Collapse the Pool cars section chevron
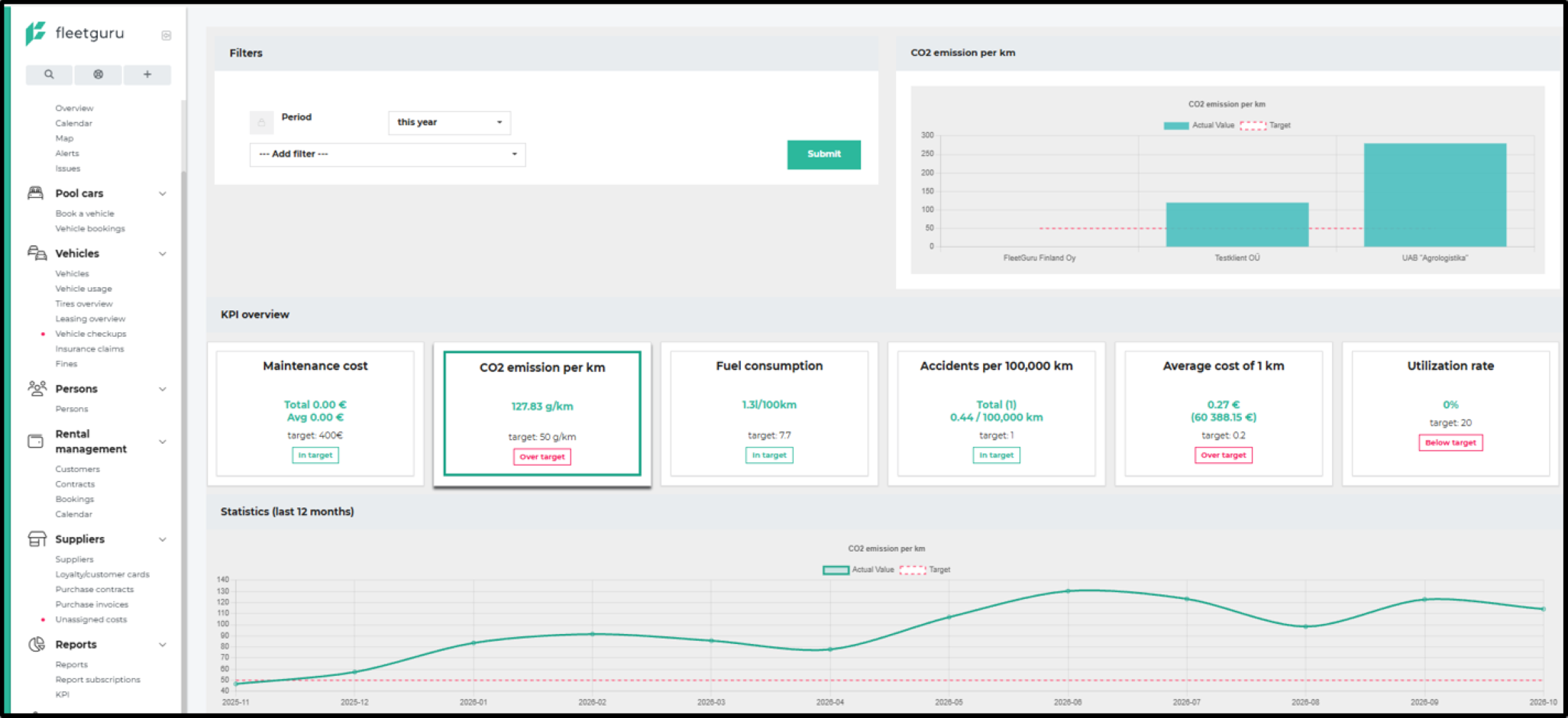1568x718 pixels. pos(163,194)
